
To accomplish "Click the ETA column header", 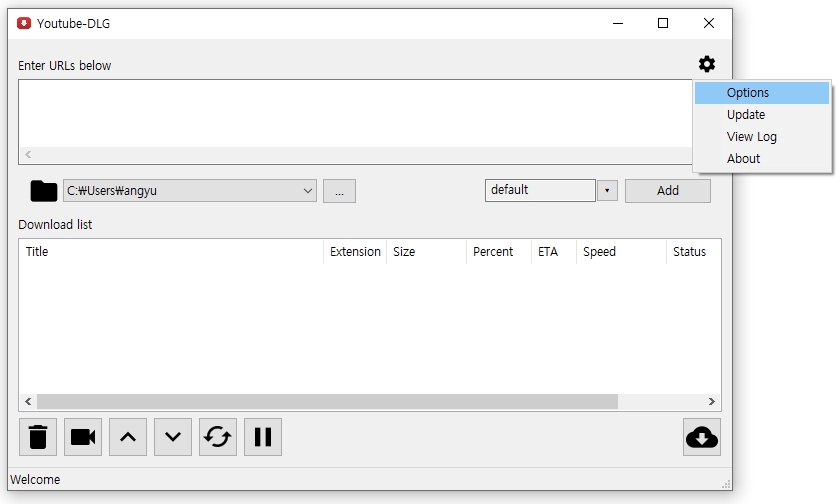I will [x=554, y=252].
